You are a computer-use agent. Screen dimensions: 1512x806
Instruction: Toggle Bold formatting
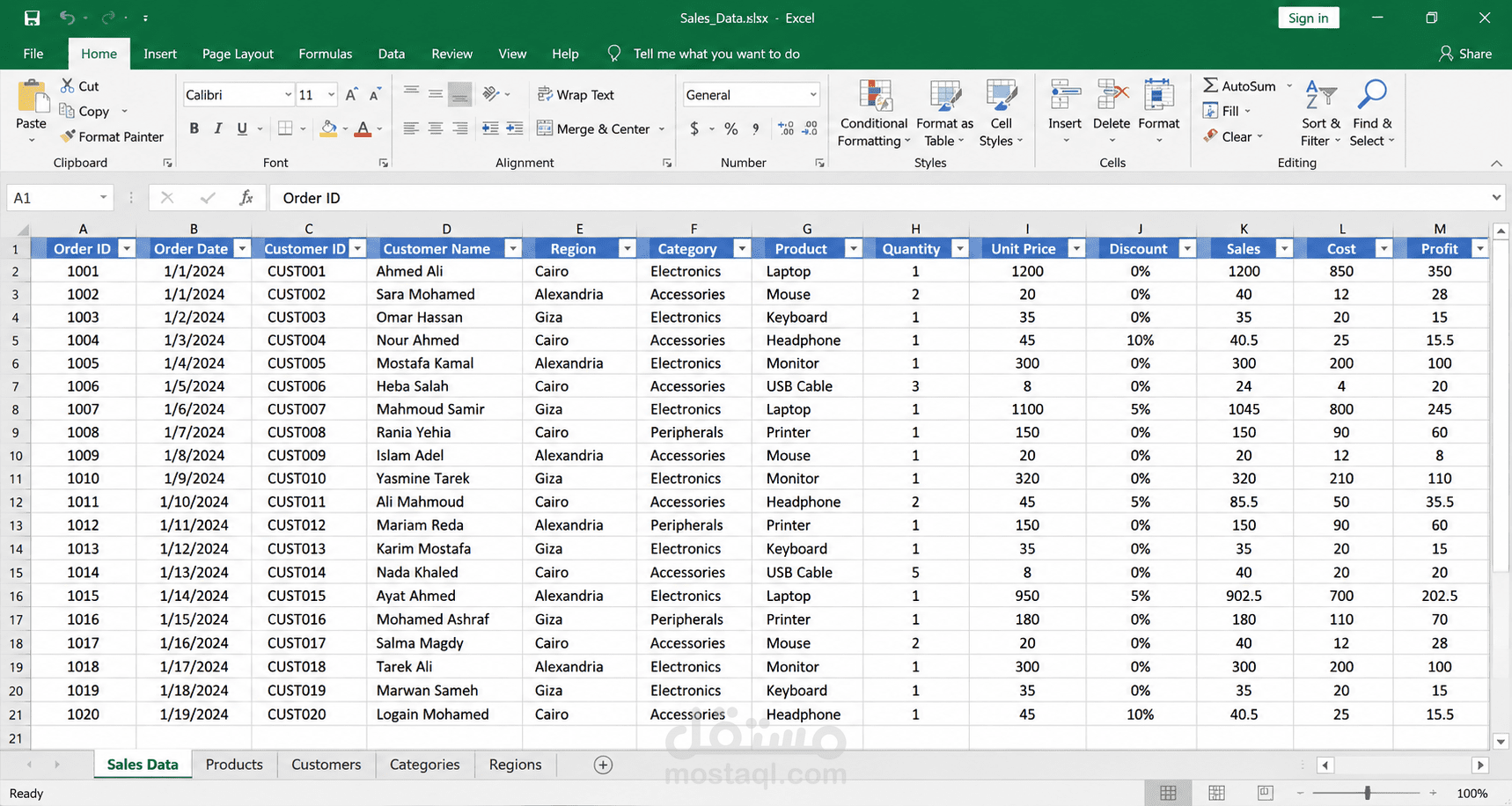(x=195, y=128)
